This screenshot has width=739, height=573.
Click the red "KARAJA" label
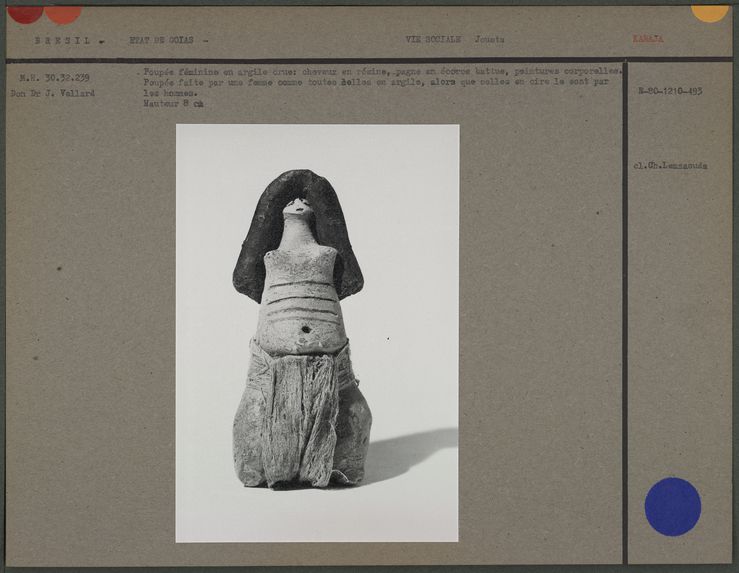click(647, 40)
